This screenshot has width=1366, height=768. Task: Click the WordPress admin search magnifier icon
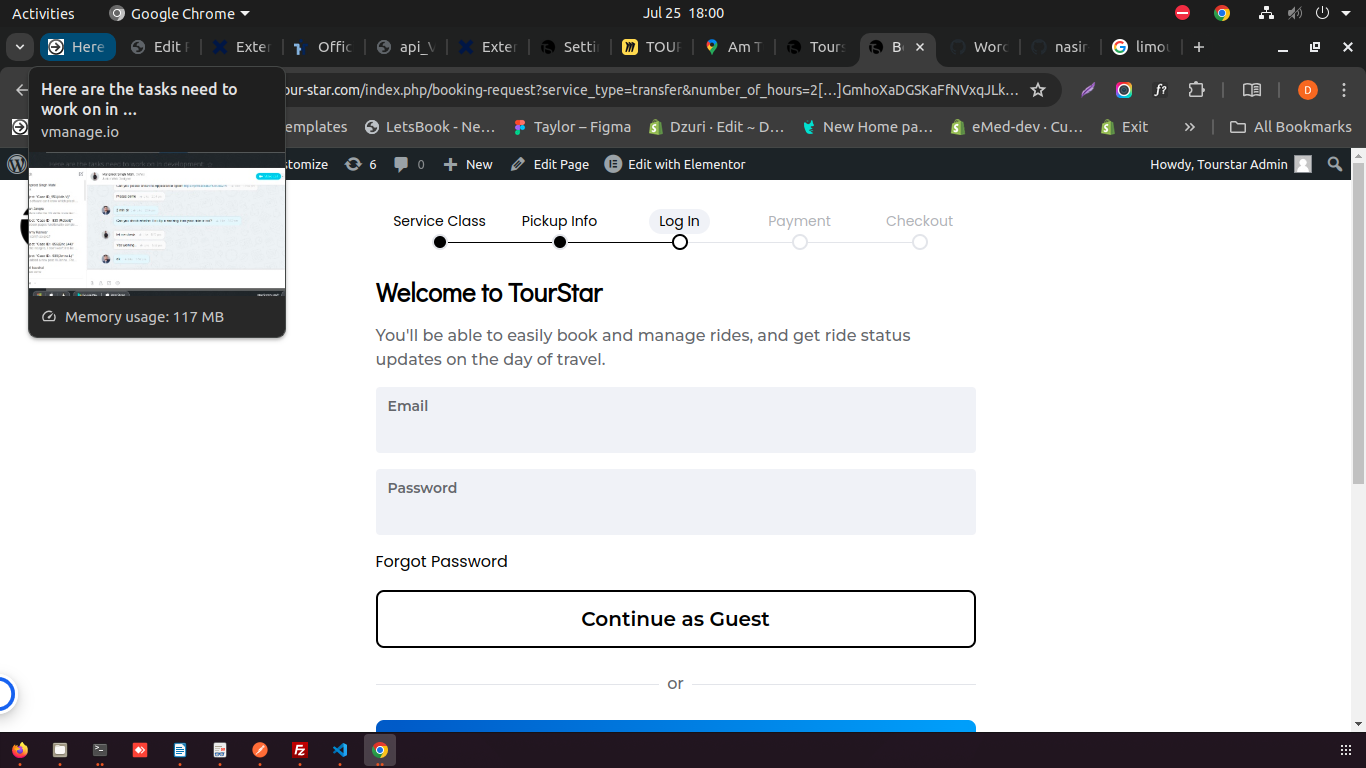[x=1335, y=164]
